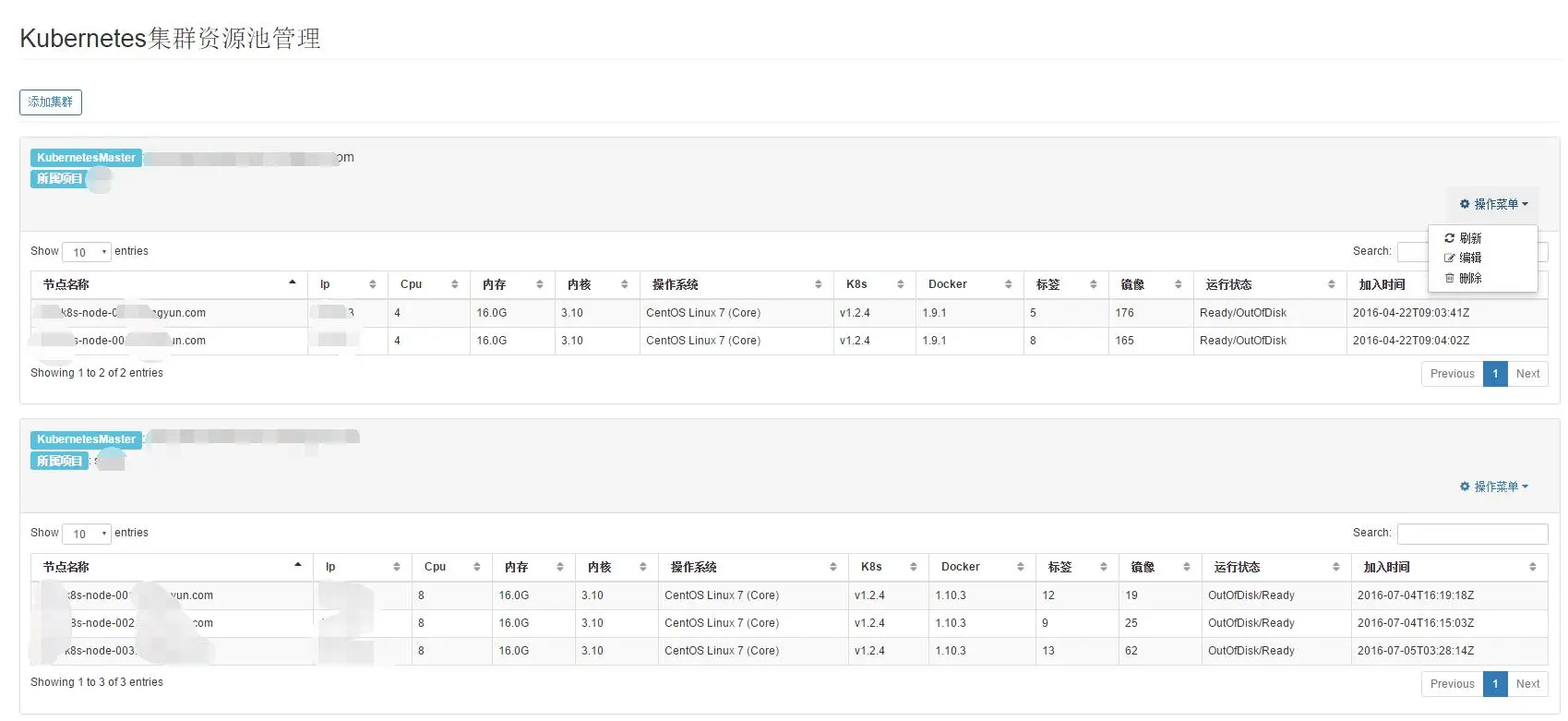Image resolution: width=1568 pixels, height=721 pixels.
Task: Click 'Showing 1 to 3 of 3 entries' text
Action: pos(97,682)
